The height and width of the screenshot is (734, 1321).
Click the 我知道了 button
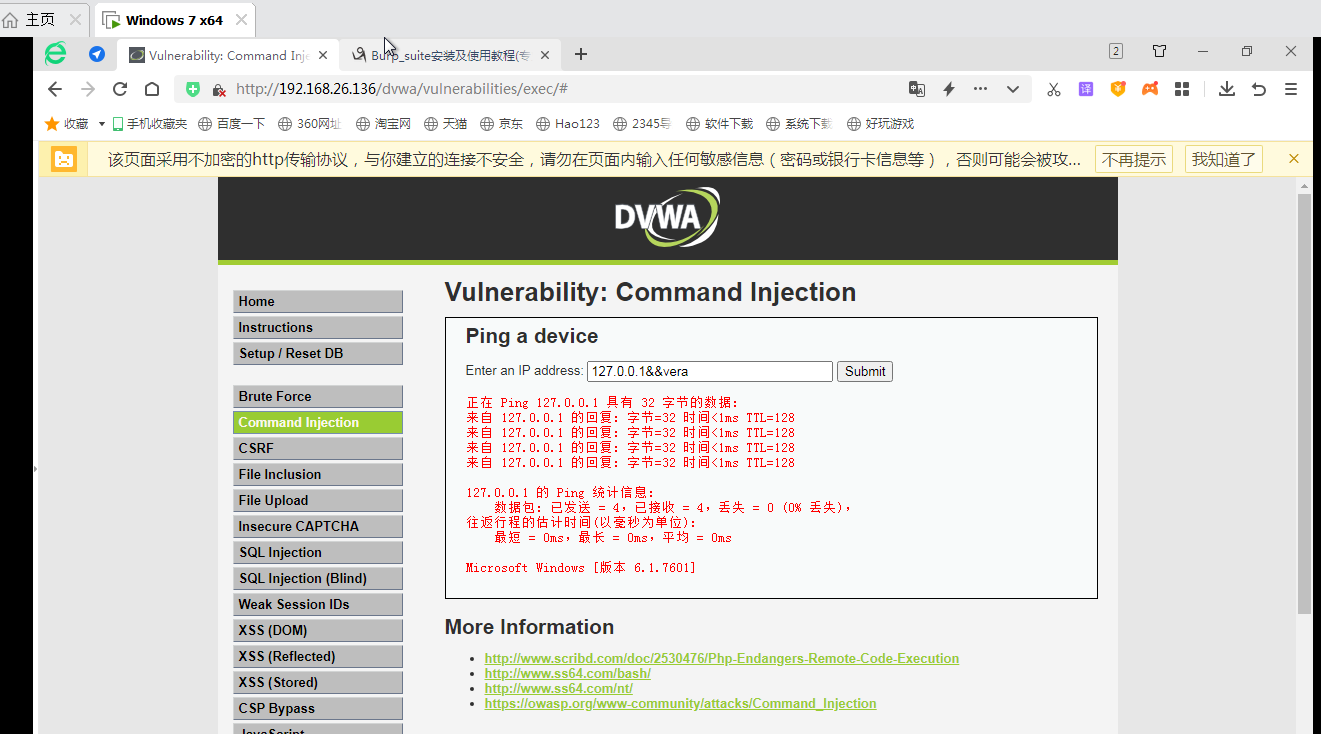(1224, 159)
